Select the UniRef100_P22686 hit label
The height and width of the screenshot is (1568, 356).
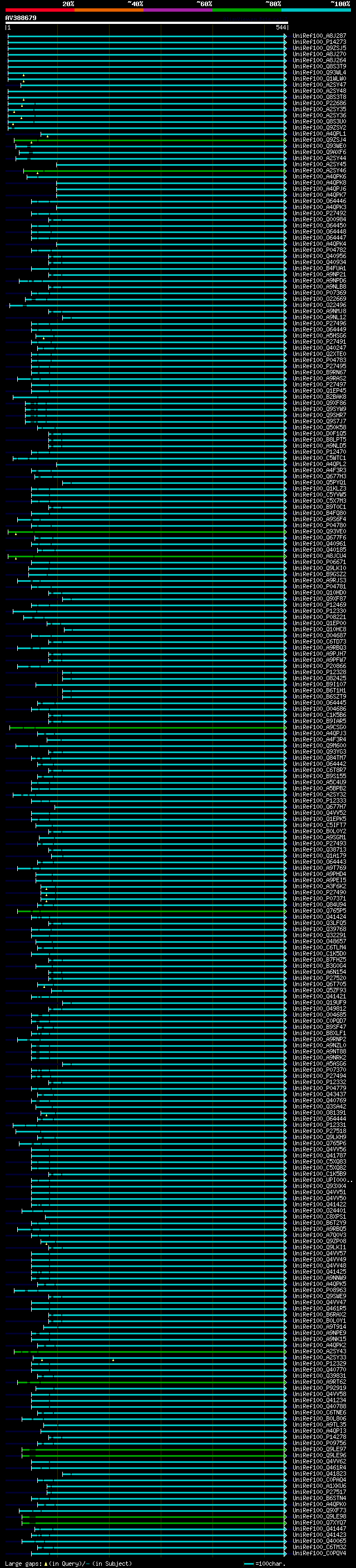[x=319, y=103]
